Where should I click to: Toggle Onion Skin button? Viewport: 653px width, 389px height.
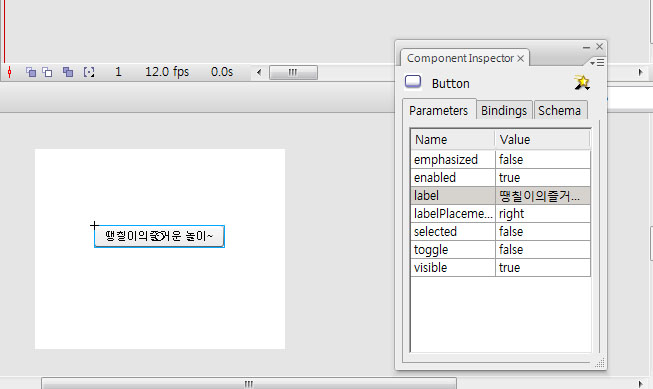(x=31, y=72)
